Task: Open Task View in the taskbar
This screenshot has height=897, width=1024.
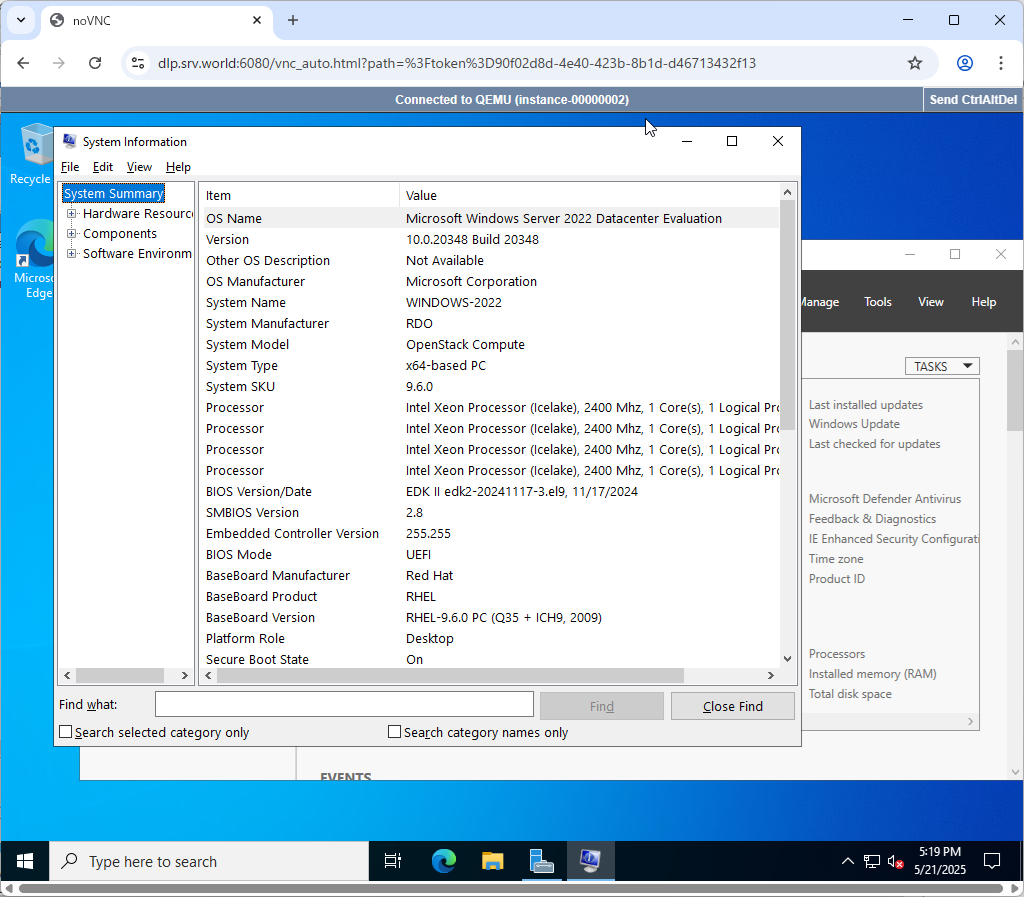Action: (x=392, y=862)
